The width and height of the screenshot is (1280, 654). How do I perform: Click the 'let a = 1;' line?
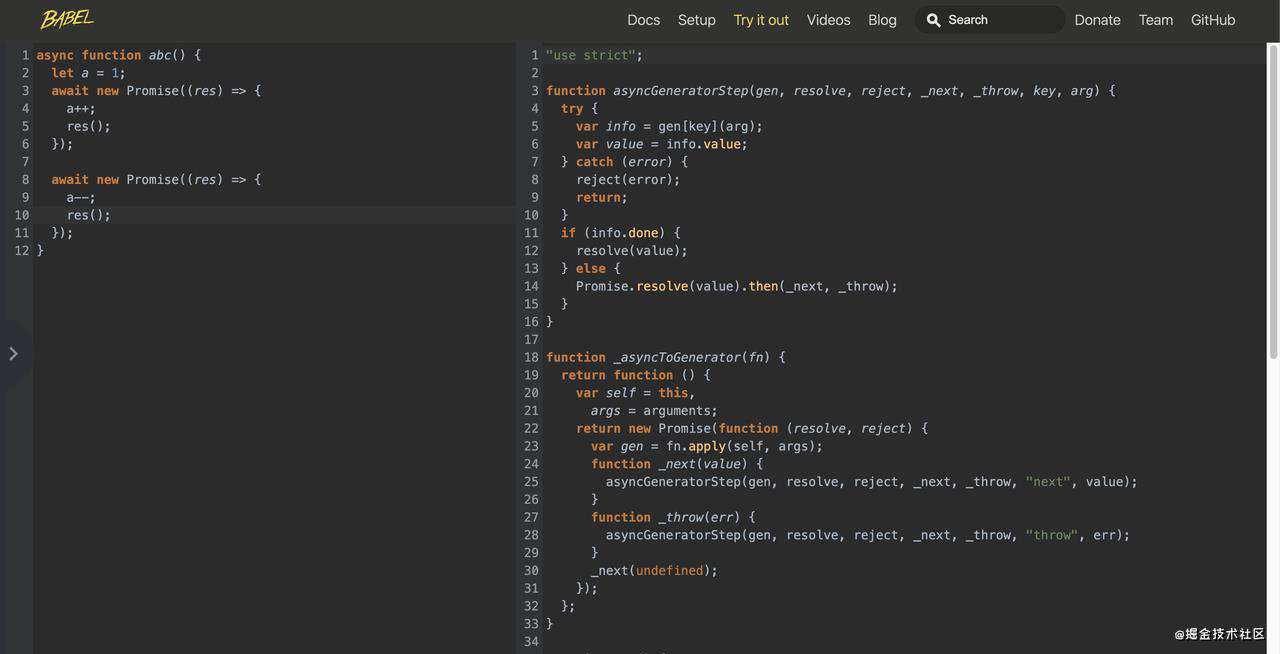point(89,73)
